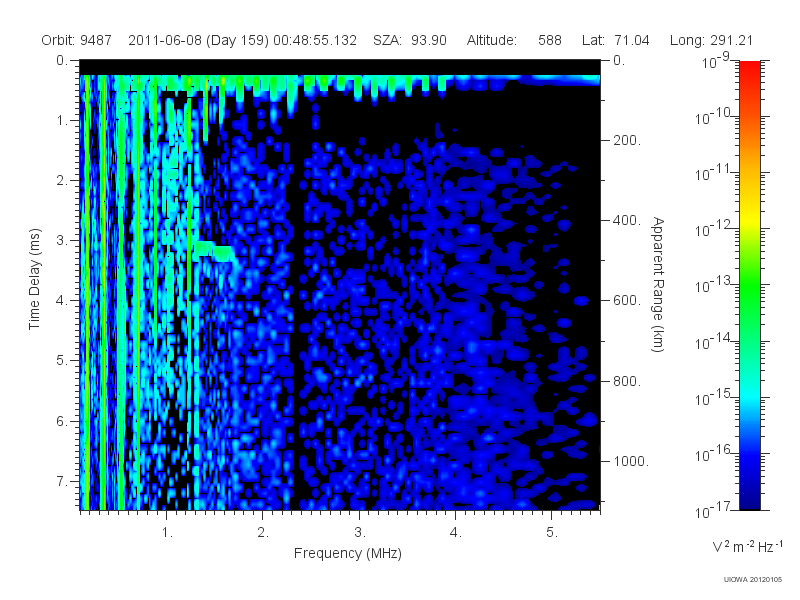
Task: Click the apparent range label '600.'
Action: (627, 301)
